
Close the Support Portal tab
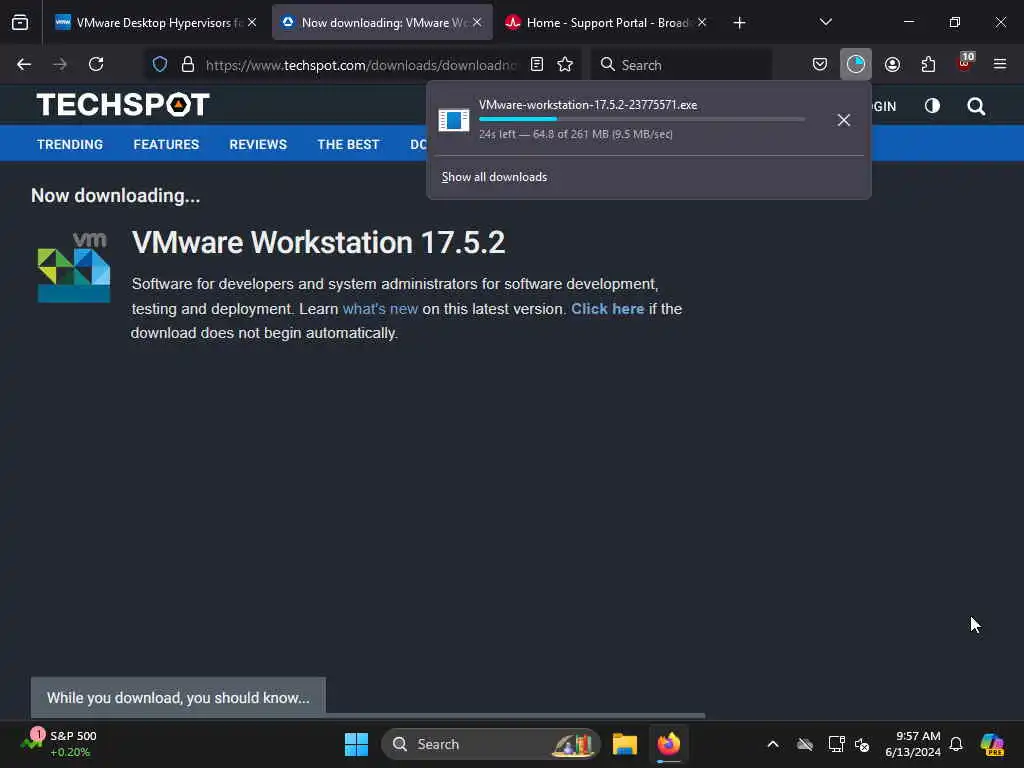[x=702, y=22]
